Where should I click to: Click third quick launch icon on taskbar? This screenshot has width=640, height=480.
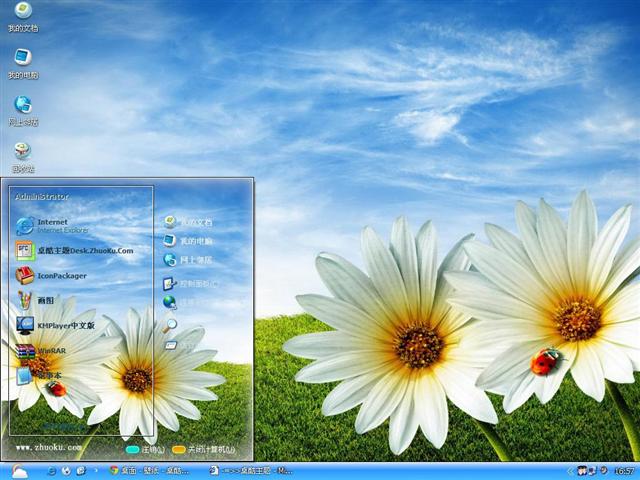click(81, 471)
